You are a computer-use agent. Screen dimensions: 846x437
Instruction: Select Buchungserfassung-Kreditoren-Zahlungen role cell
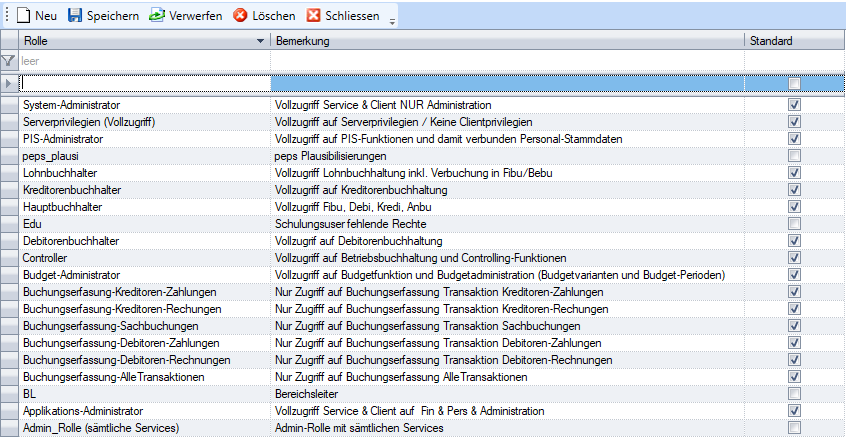click(x=144, y=292)
